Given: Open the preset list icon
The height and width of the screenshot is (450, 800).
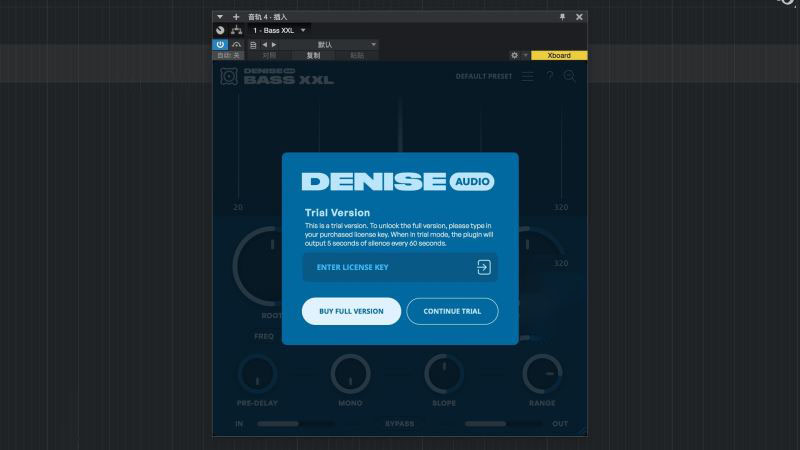Looking at the screenshot, I should 253,45.
